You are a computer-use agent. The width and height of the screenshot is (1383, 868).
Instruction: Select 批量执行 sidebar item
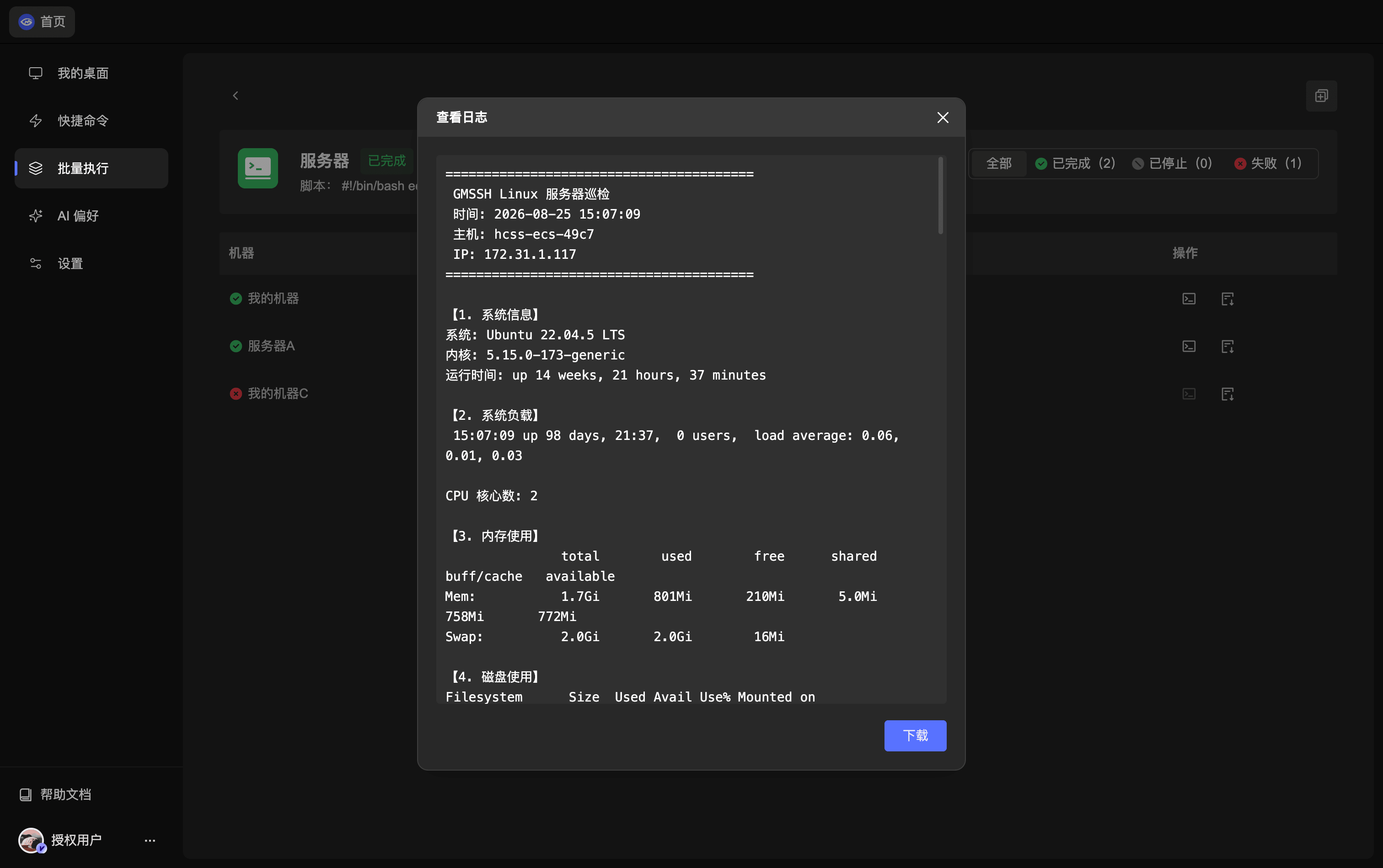(91, 168)
